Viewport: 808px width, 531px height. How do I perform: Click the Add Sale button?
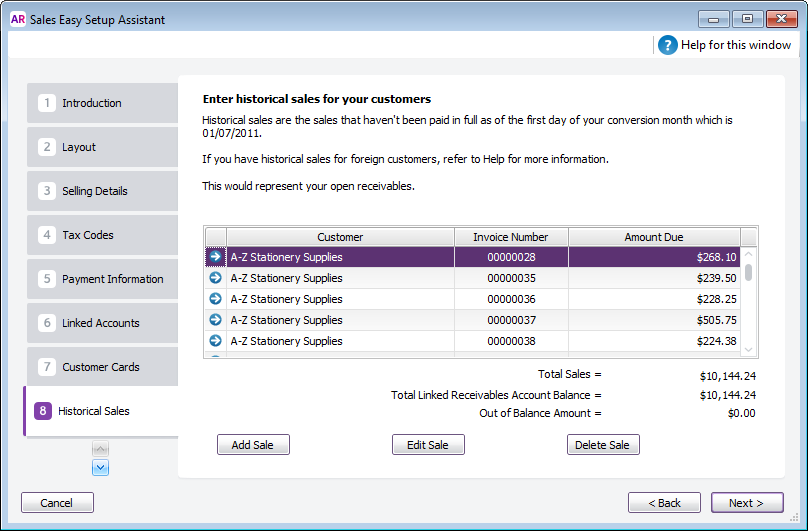(x=253, y=444)
